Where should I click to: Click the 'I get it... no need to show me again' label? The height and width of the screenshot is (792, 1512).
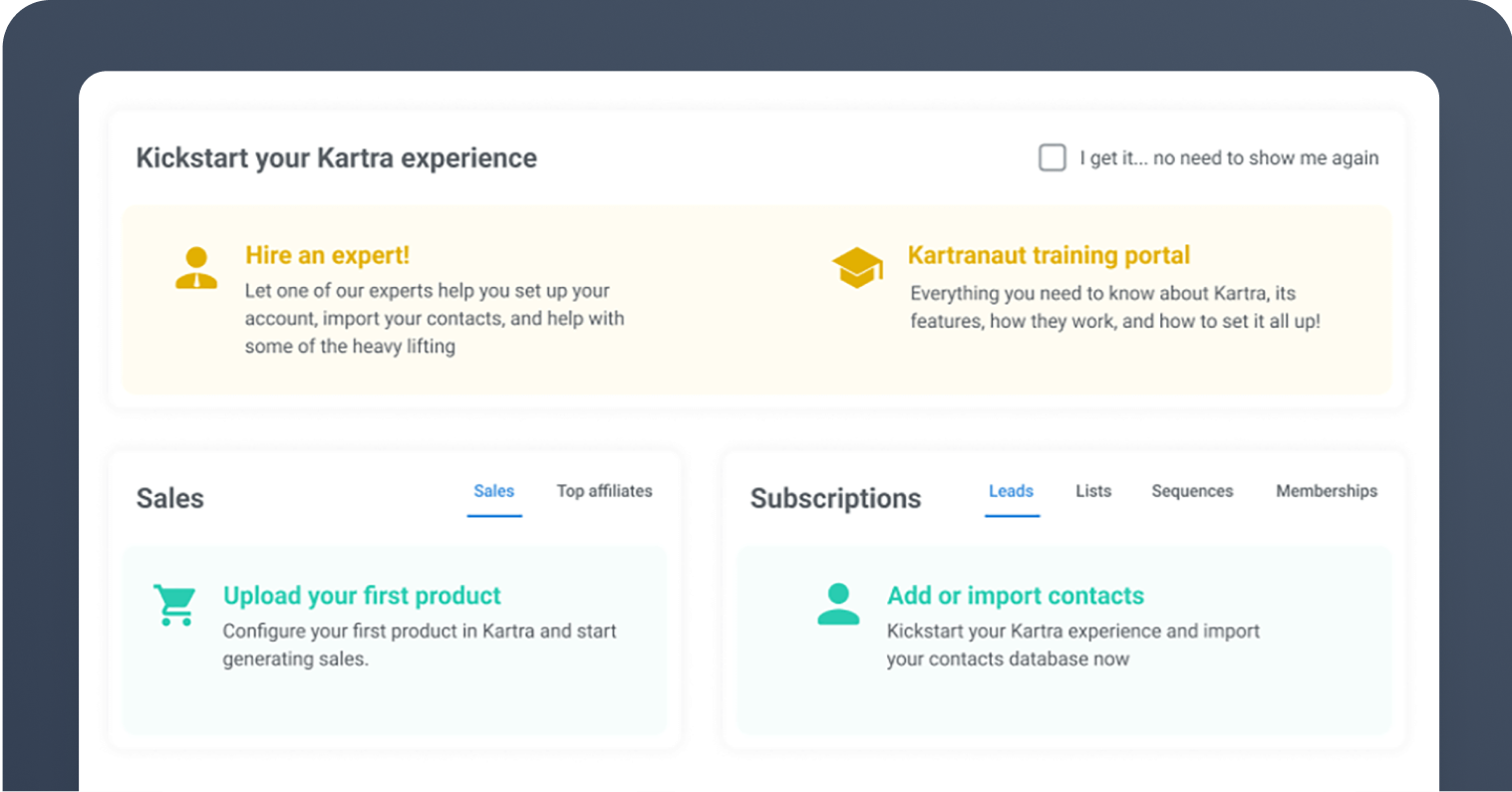tap(1229, 158)
